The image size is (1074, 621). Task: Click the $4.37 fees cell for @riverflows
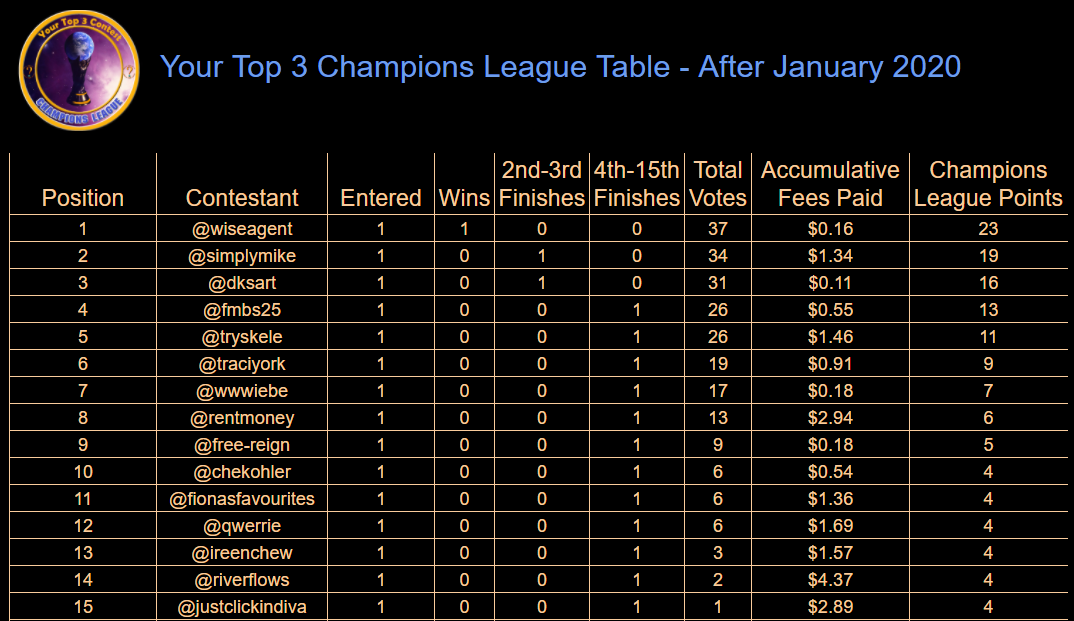tap(830, 580)
